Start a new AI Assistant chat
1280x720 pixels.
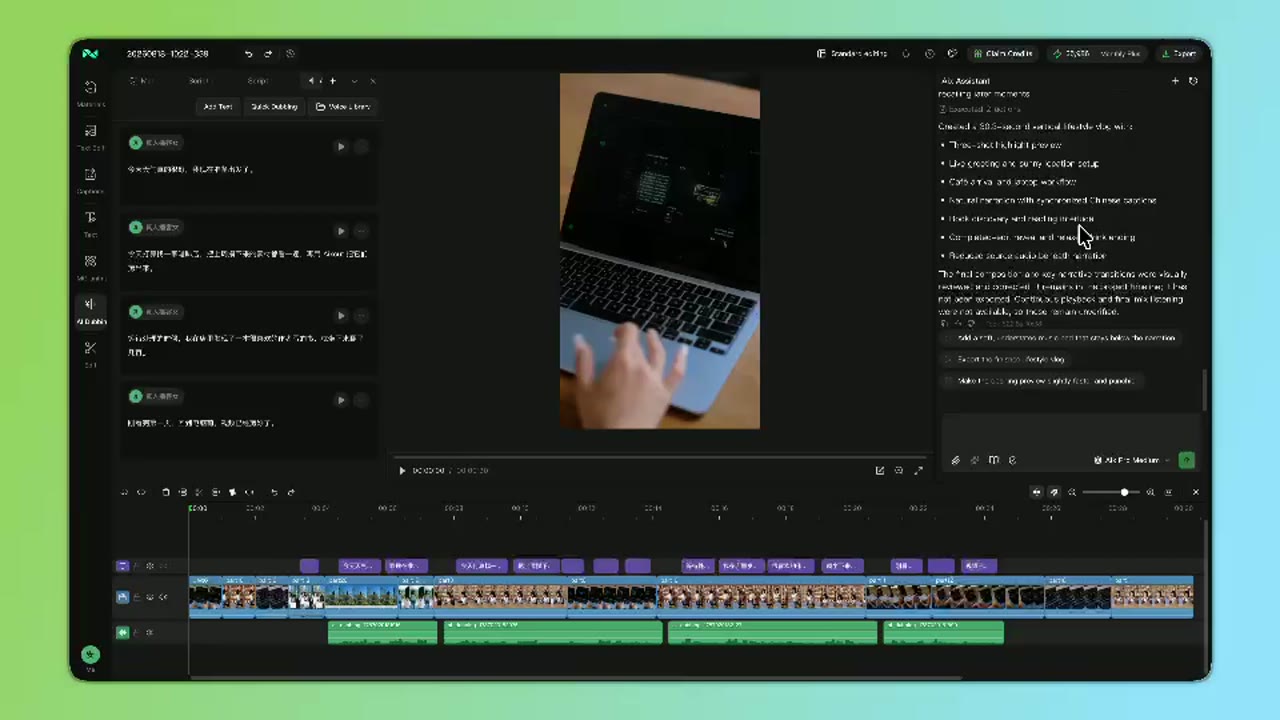click(1175, 81)
